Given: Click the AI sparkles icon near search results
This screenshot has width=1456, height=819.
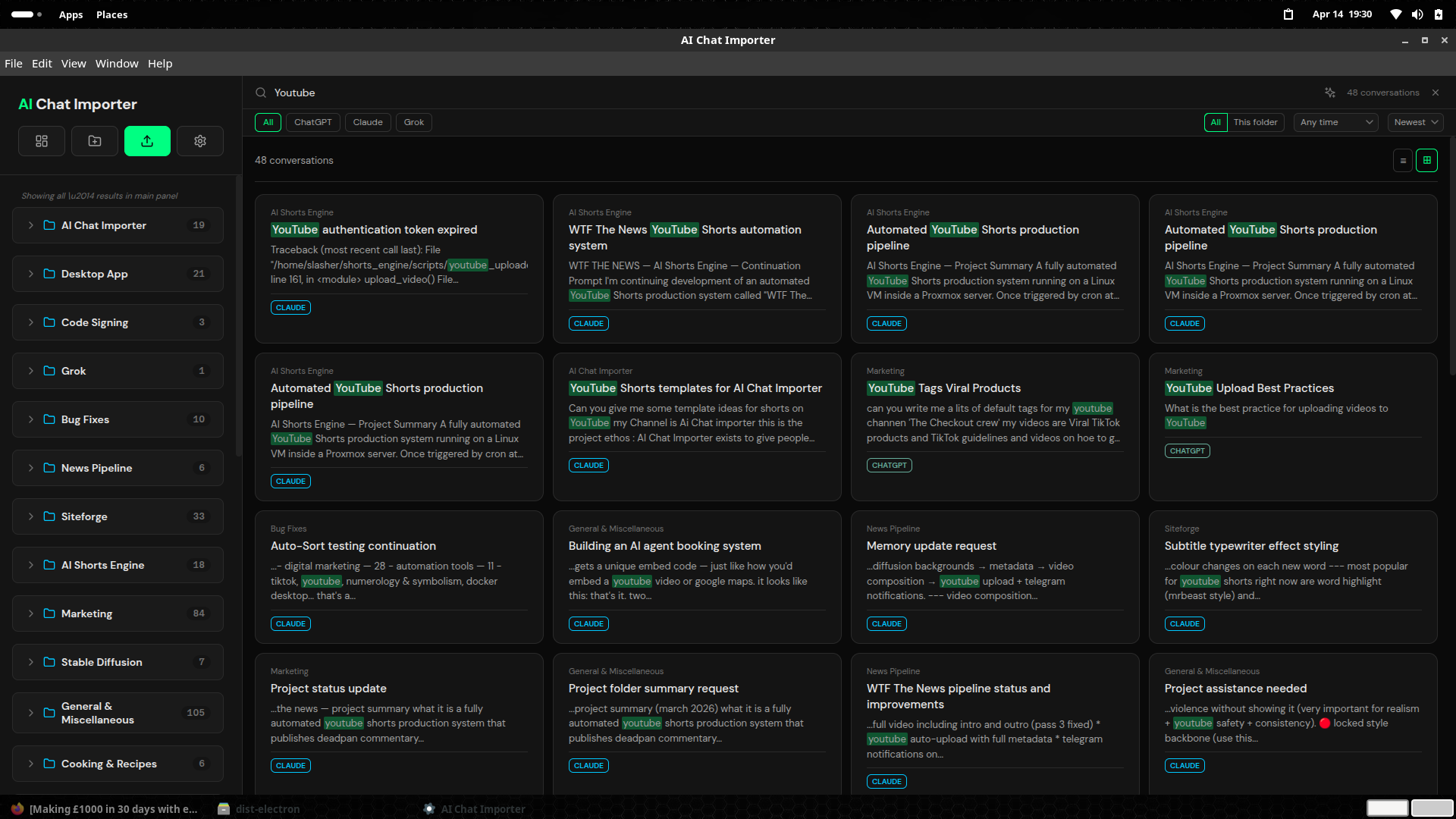Looking at the screenshot, I should pos(1329,93).
